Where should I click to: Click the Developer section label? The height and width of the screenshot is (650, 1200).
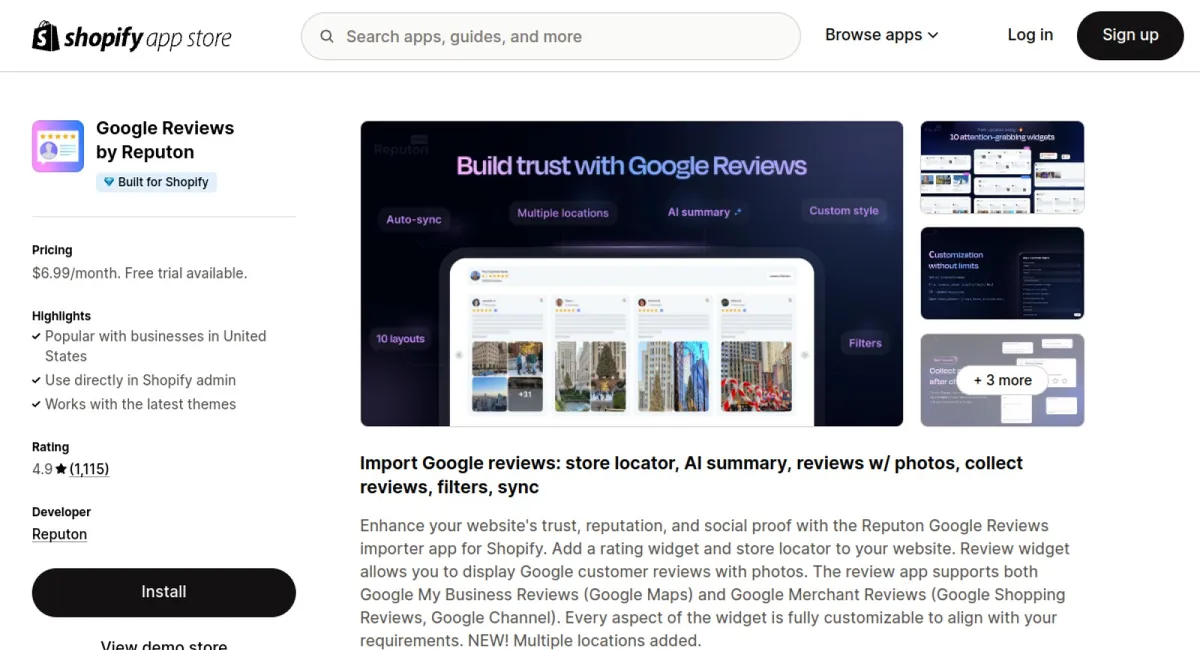click(61, 512)
